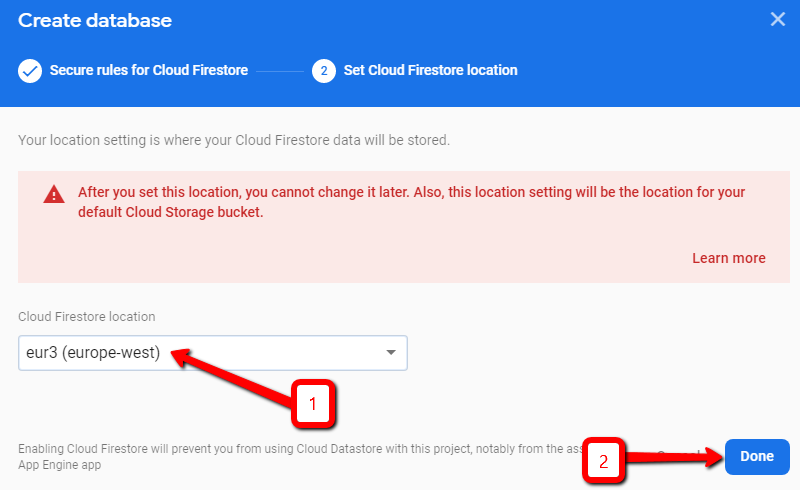Go to Secure rules for Cloud Firestore step
The width and height of the screenshot is (800, 490).
[148, 71]
